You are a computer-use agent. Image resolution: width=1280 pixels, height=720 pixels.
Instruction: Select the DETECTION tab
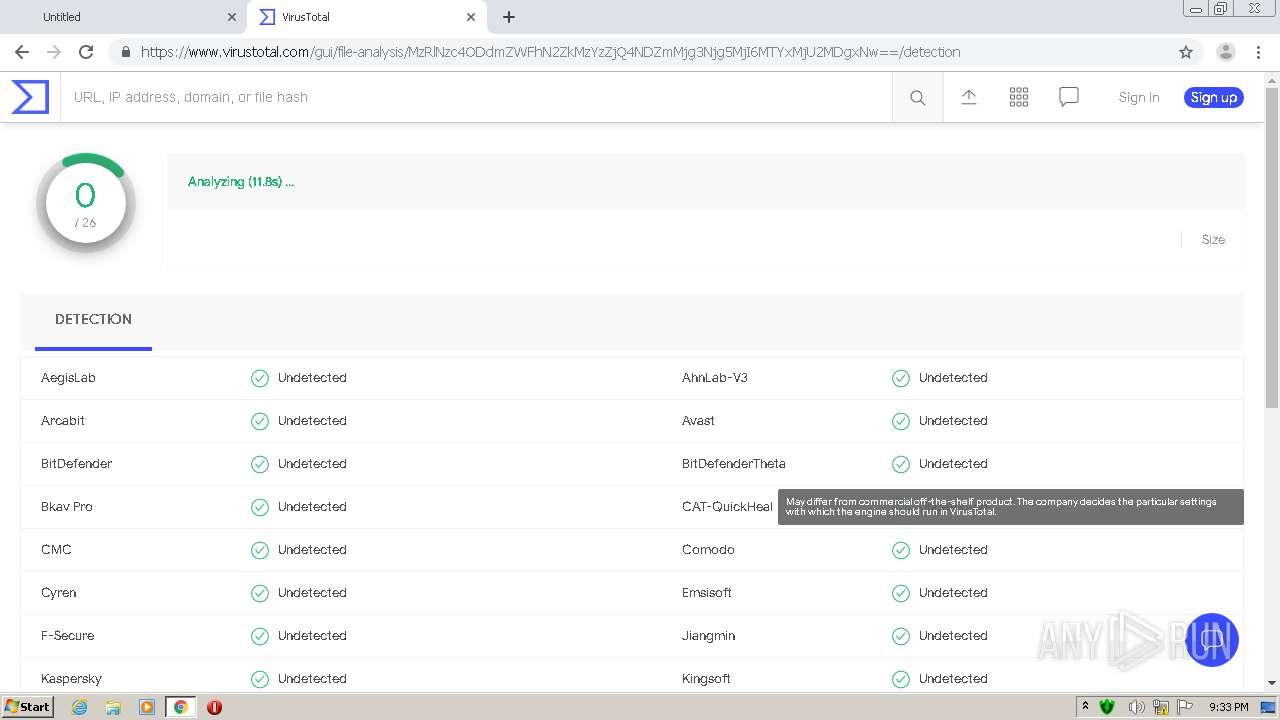[93, 320]
